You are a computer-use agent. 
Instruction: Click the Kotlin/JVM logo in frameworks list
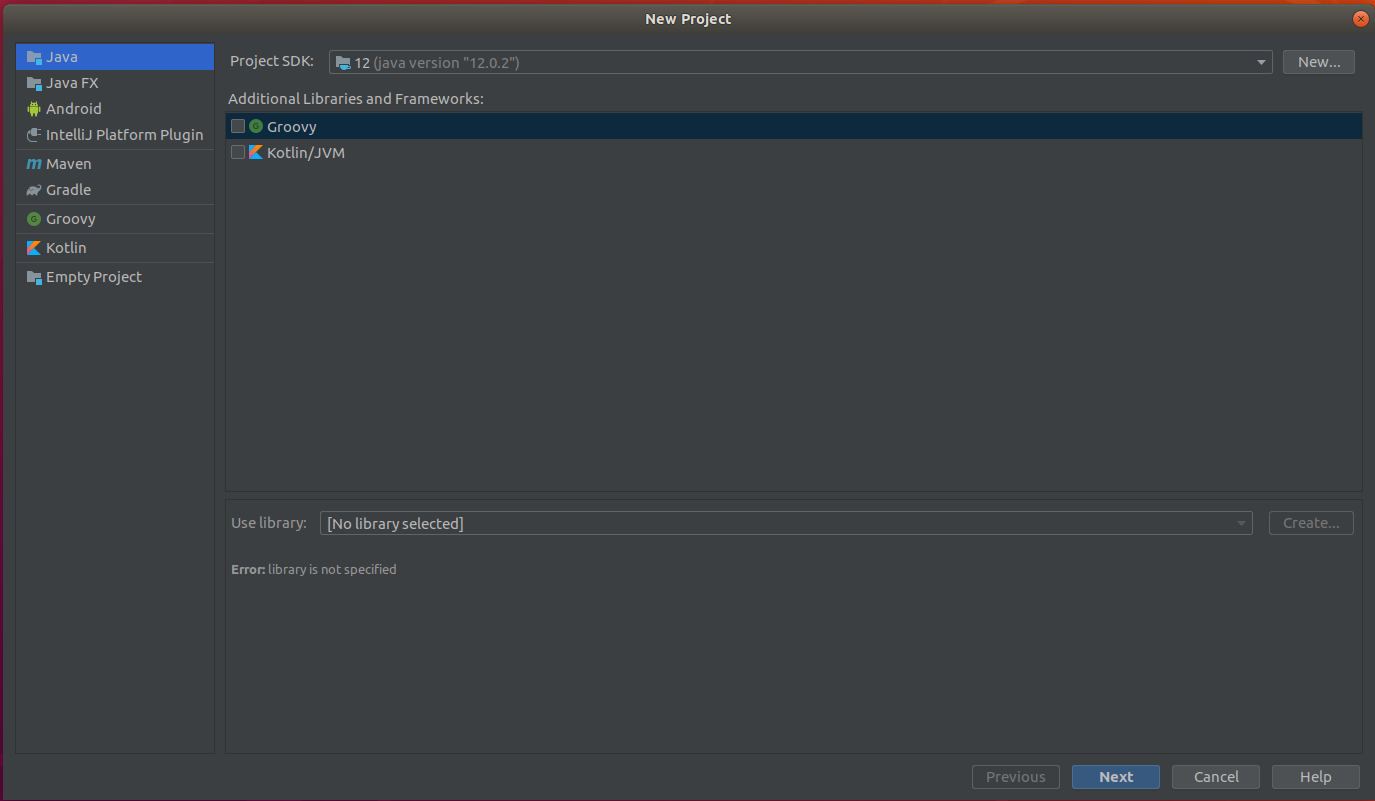pos(256,152)
